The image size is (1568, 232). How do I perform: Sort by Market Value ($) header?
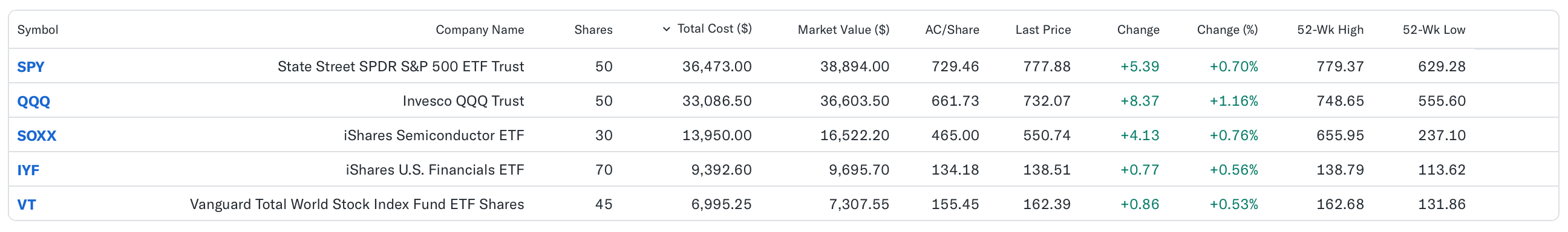(x=844, y=30)
